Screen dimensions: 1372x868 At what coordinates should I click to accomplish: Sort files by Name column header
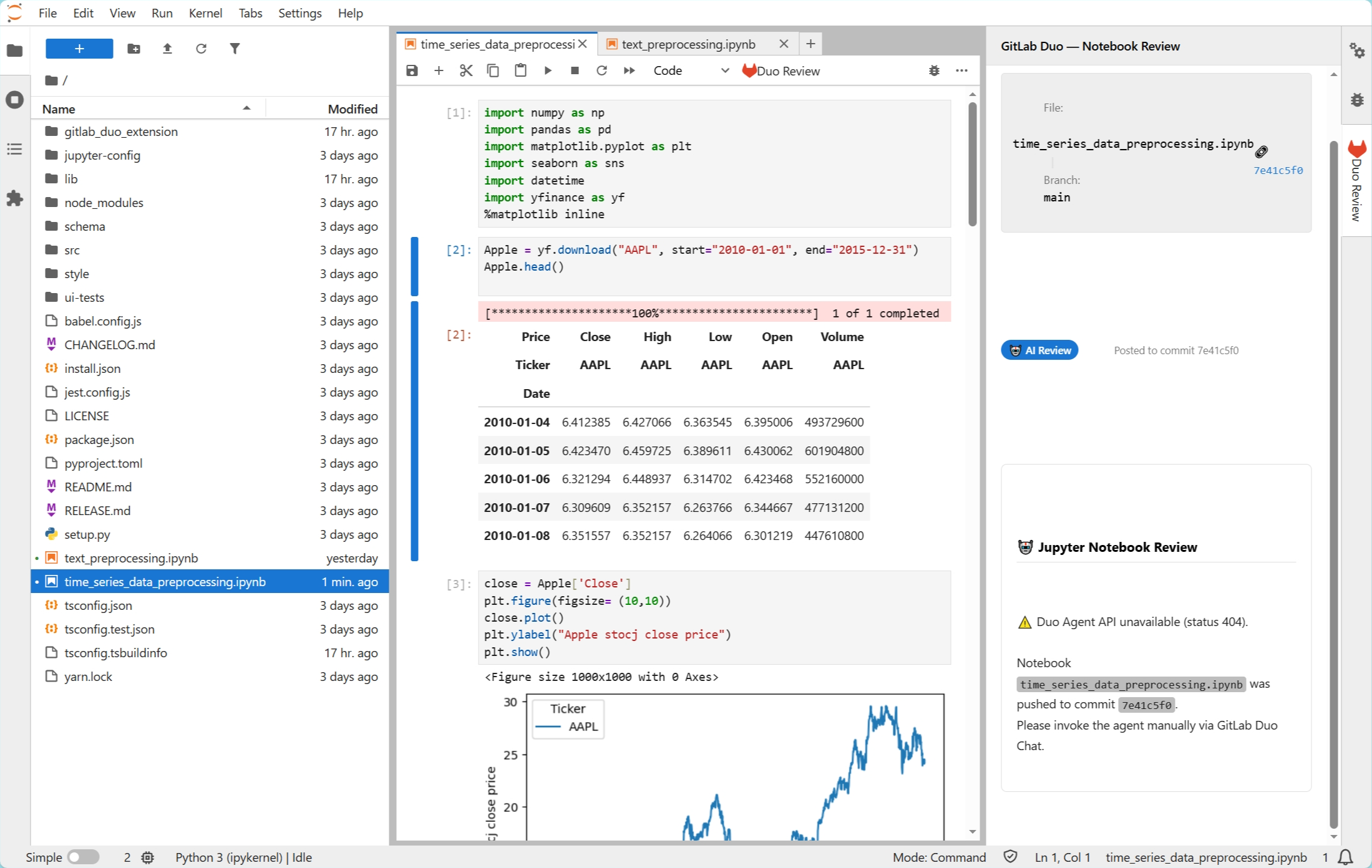pos(59,109)
